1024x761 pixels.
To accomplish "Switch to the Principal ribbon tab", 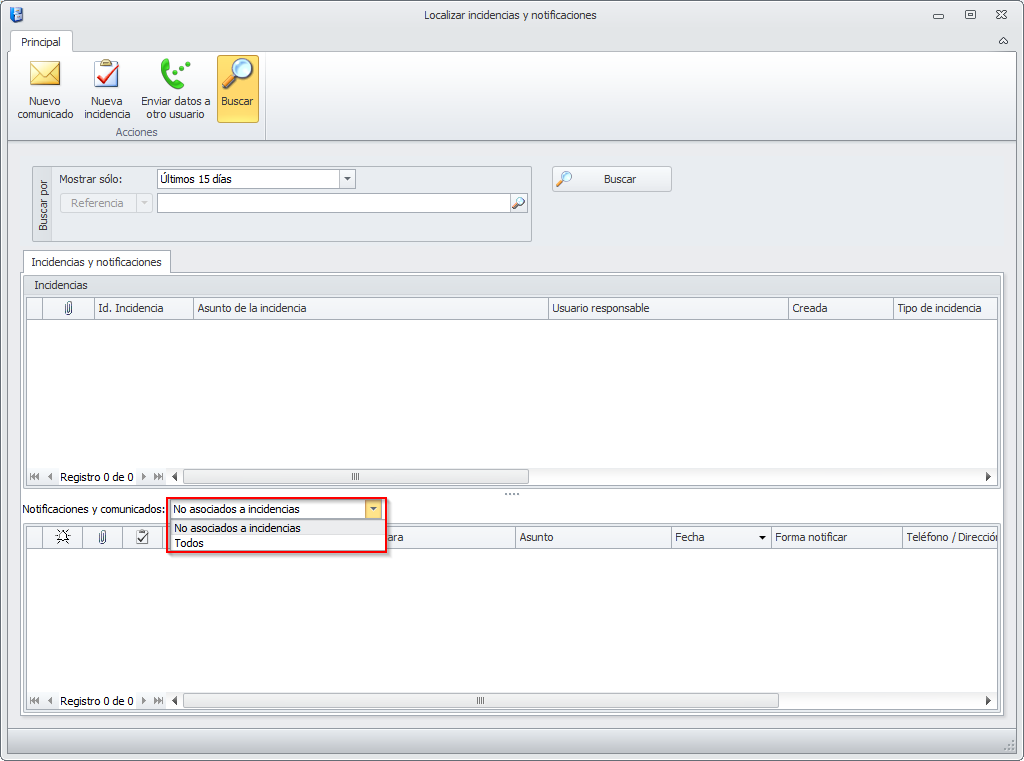I will click(40, 42).
